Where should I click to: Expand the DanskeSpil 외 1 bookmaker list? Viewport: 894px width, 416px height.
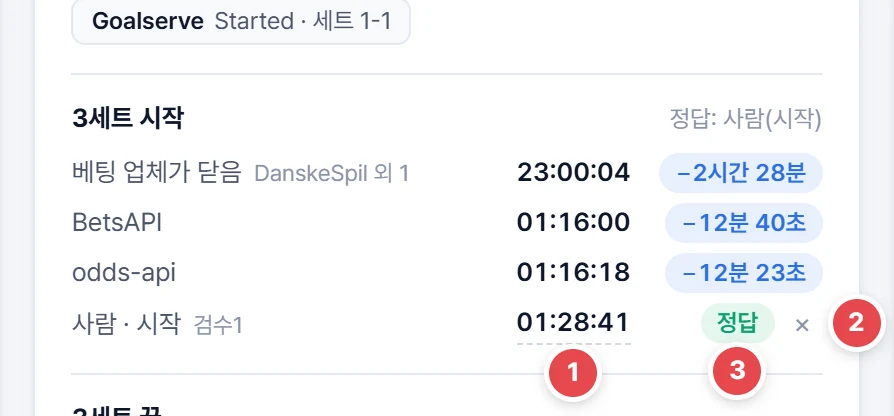332,174
